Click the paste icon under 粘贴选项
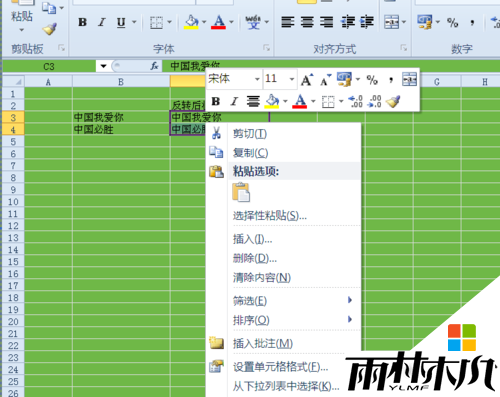The width and height of the screenshot is (500, 397). (241, 192)
